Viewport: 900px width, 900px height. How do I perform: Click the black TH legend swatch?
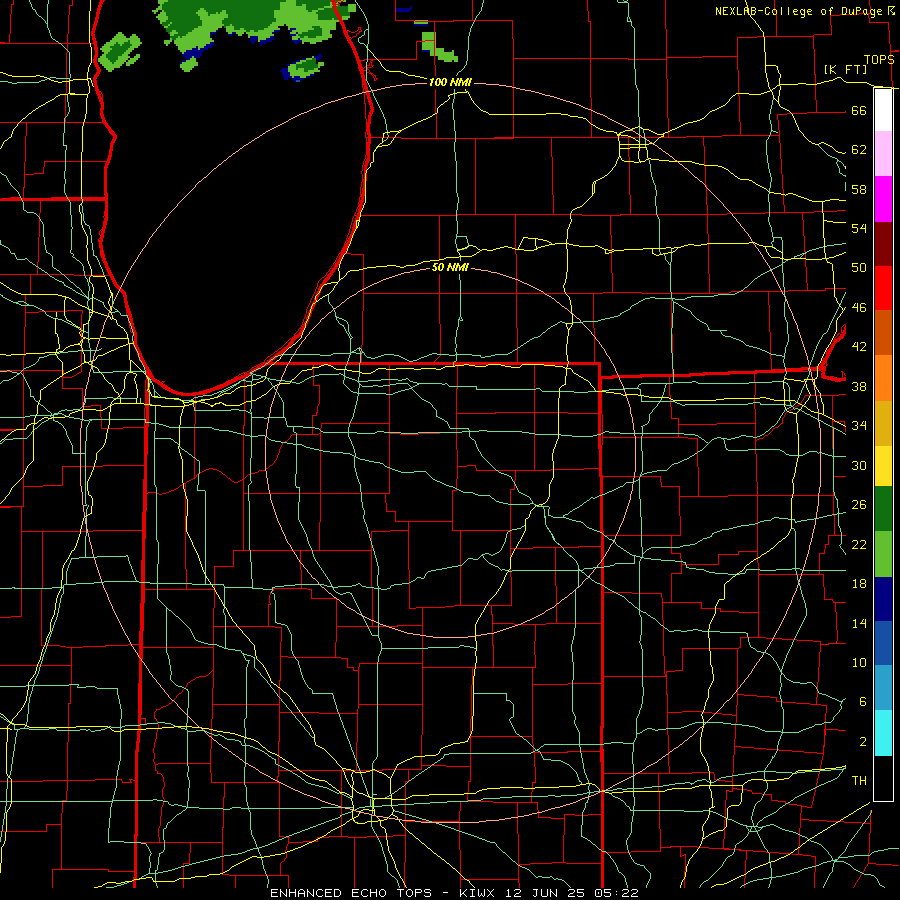883,778
